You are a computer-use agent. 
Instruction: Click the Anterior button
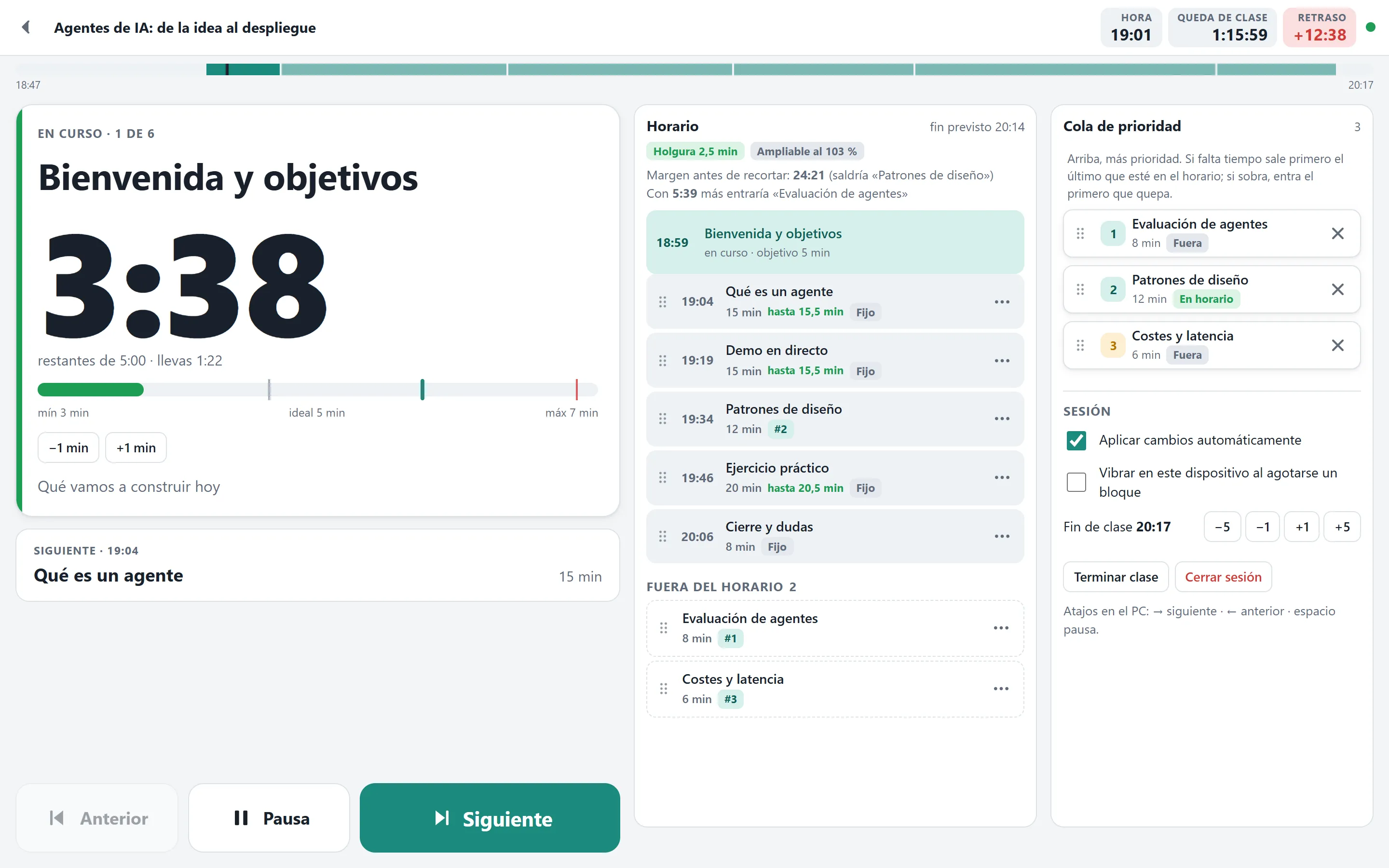[97, 818]
